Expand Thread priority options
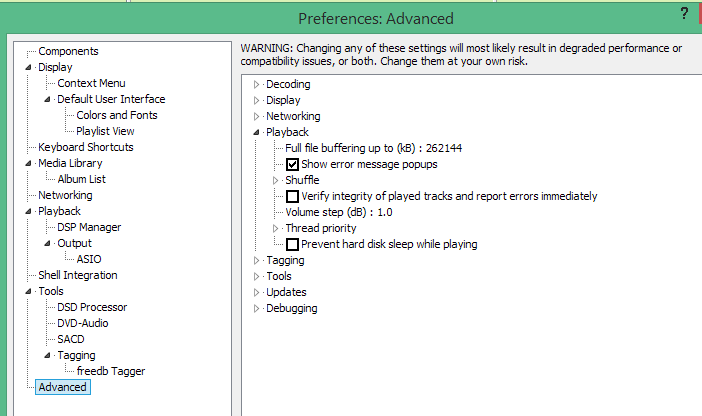Viewport: 702px width, 416px height. (x=277, y=228)
